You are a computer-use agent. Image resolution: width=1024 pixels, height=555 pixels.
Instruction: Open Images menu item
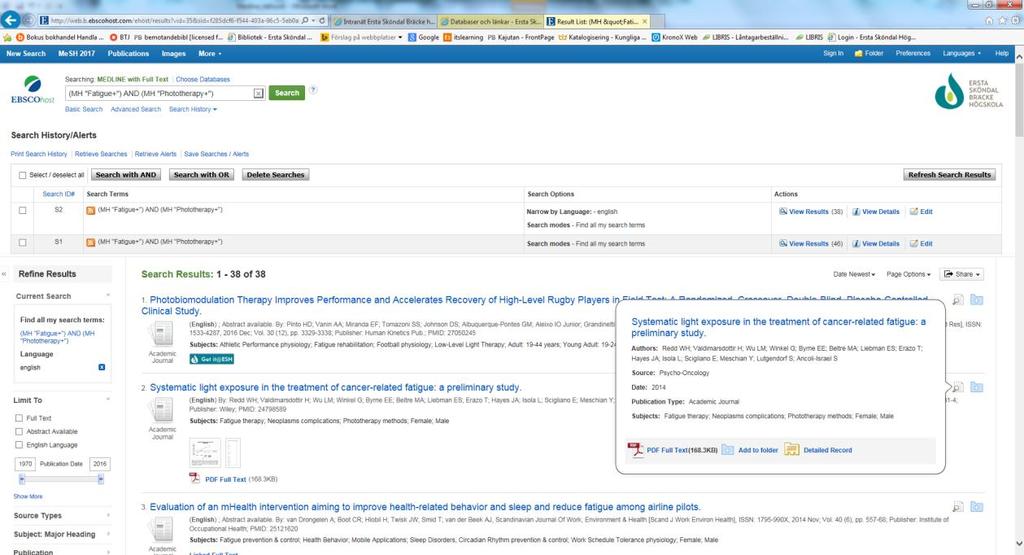pos(174,54)
